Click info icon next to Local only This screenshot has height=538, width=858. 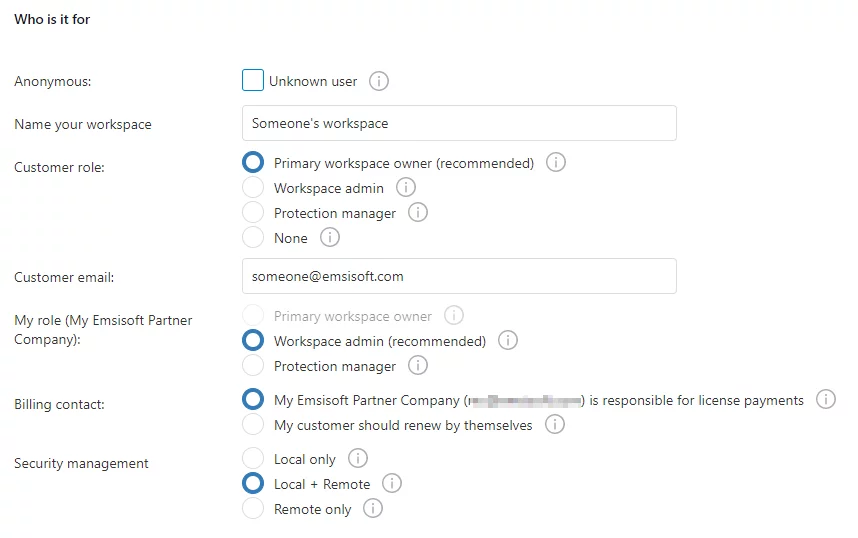coord(358,458)
